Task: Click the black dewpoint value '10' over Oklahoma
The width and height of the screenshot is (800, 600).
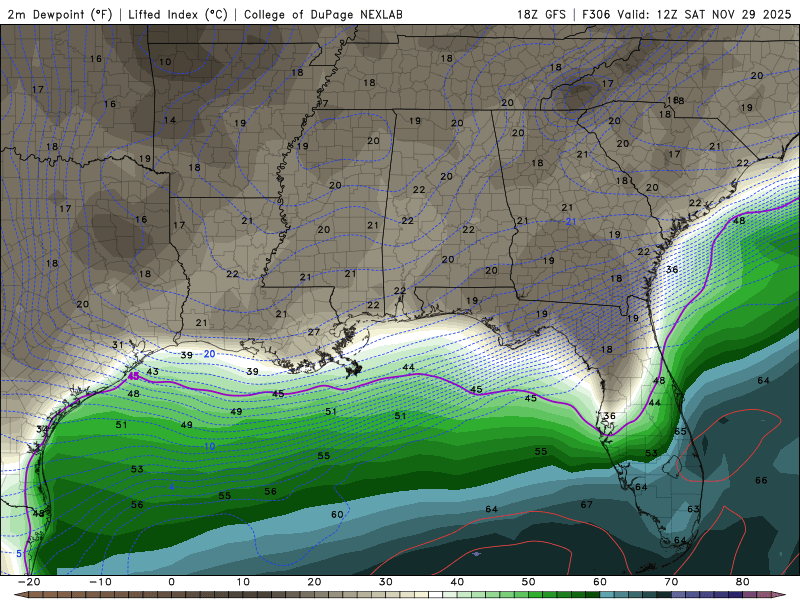Action: click(165, 62)
